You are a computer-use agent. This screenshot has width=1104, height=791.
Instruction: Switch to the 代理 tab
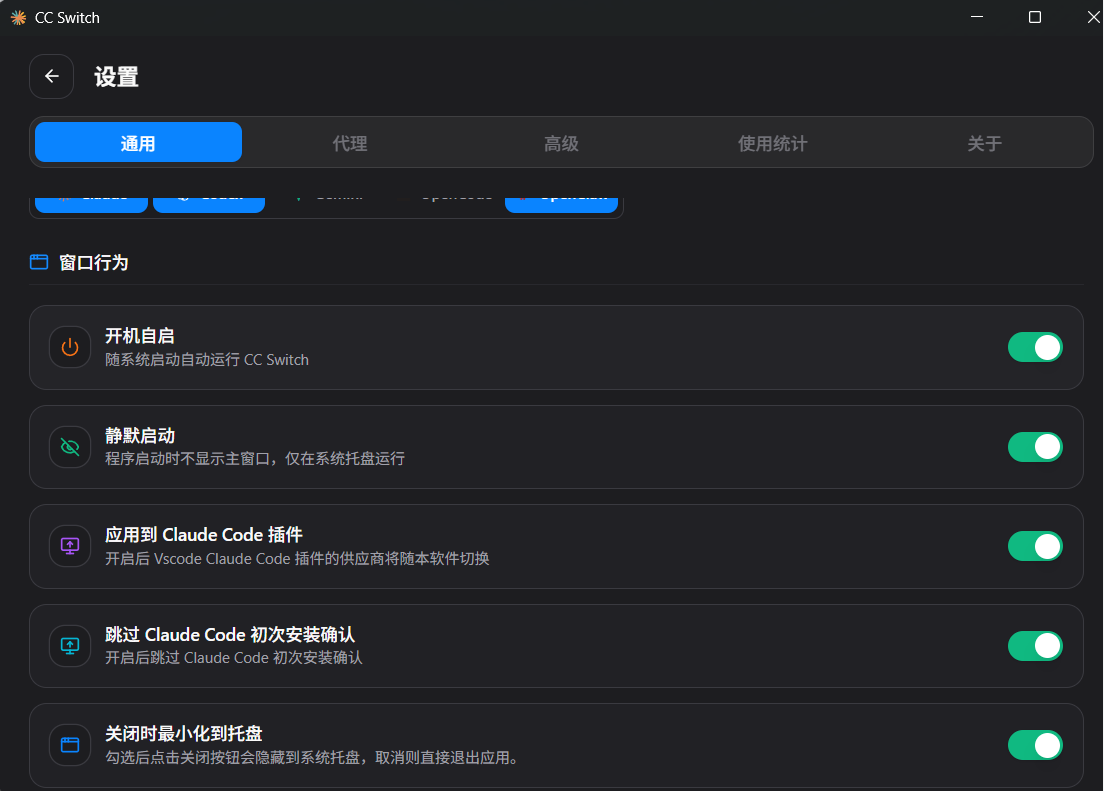point(350,144)
